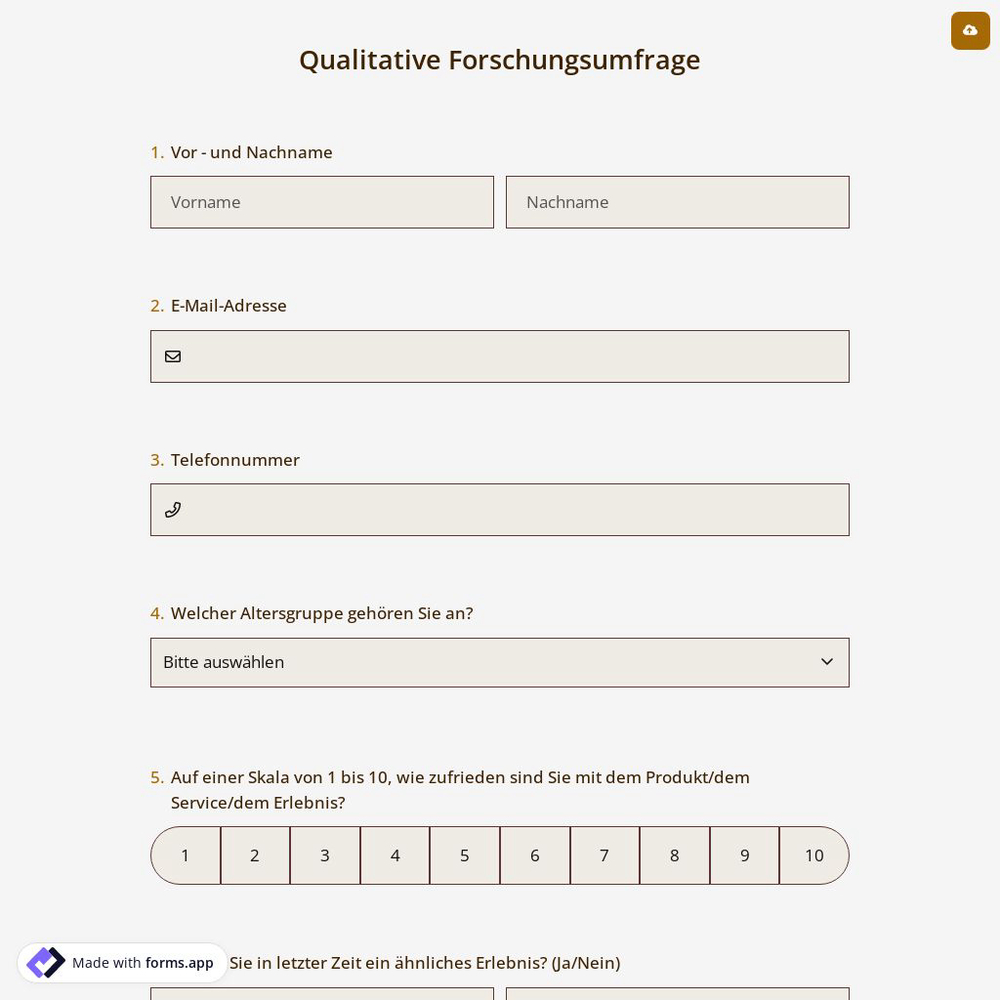This screenshot has height=1000, width=1000.
Task: Click the Vorname input field
Action: point(322,202)
